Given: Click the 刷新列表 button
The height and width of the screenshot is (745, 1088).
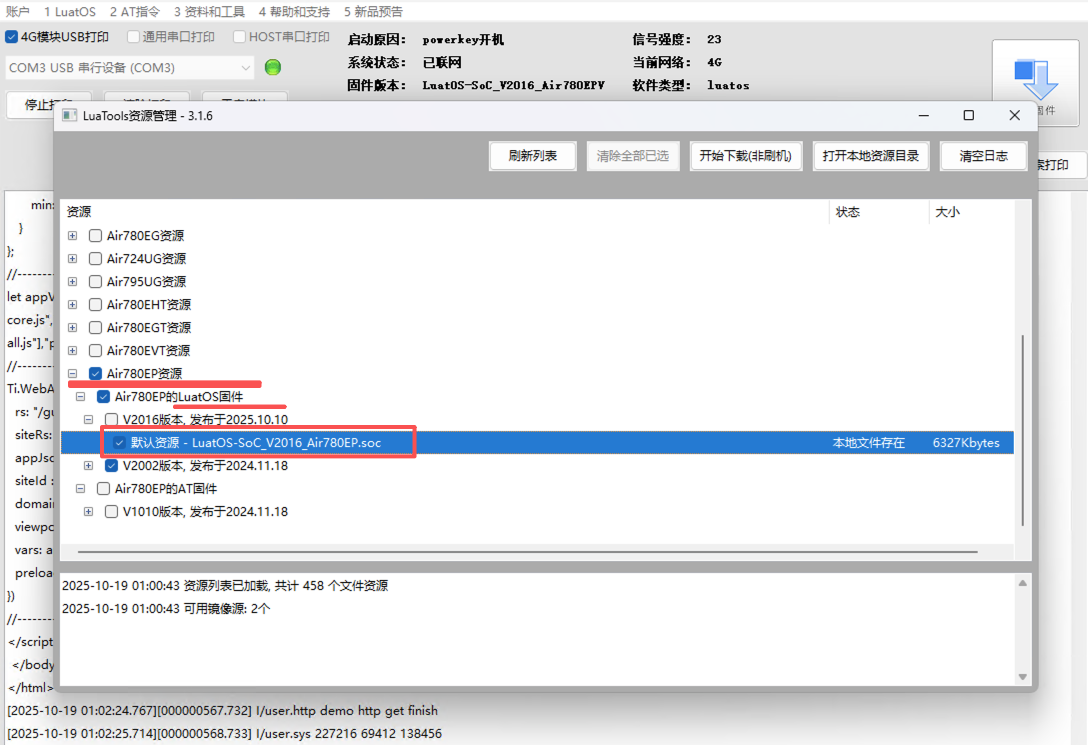Looking at the screenshot, I should pos(532,156).
